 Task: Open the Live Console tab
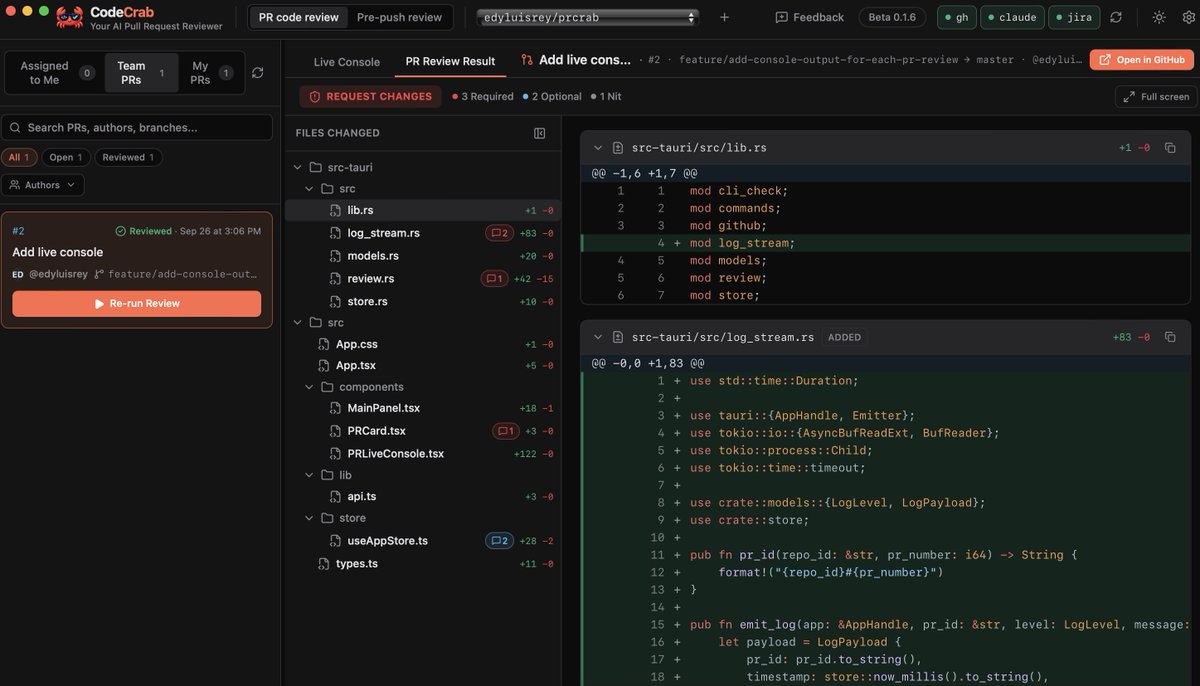pyautogui.click(x=346, y=61)
